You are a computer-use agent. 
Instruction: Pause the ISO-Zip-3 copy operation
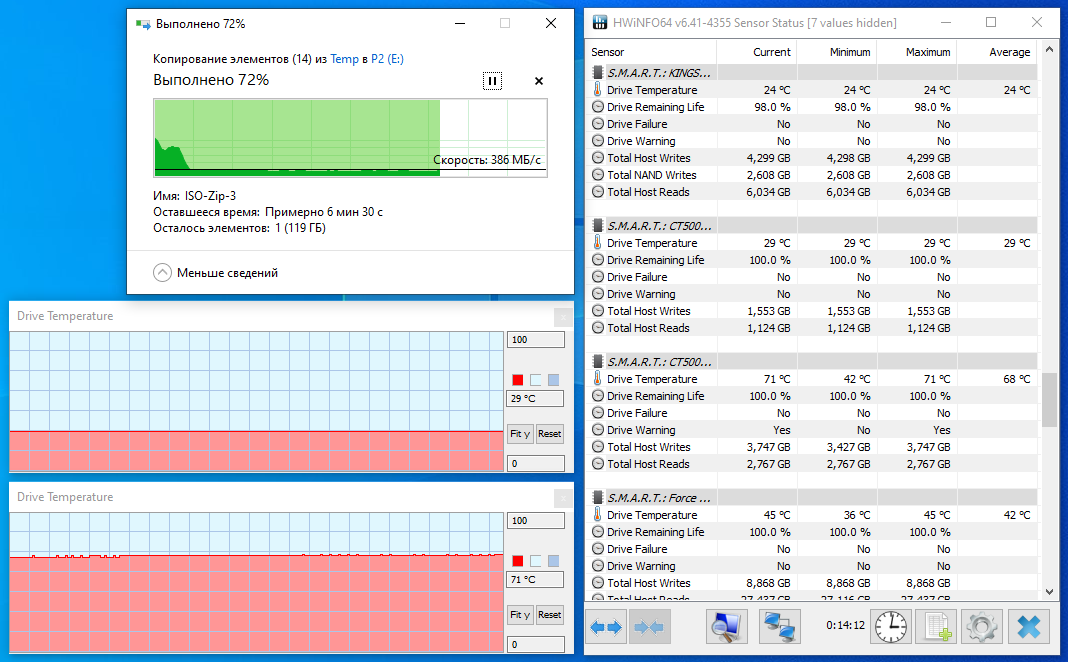pyautogui.click(x=492, y=80)
